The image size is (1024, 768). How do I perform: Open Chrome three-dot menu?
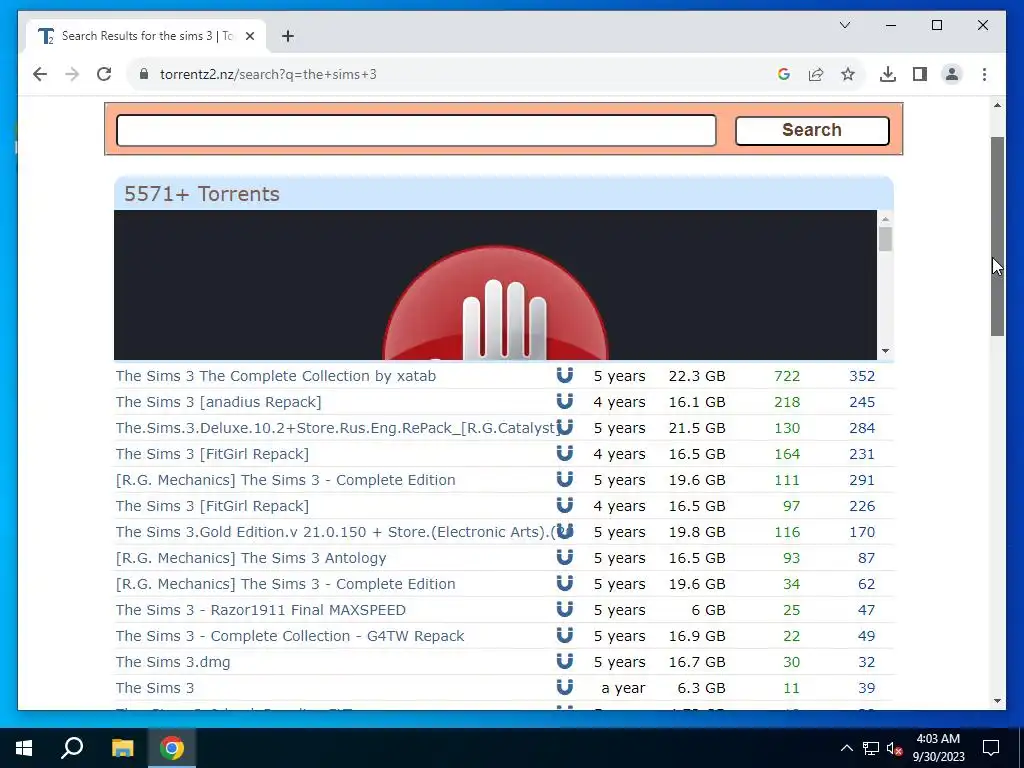pyautogui.click(x=984, y=74)
